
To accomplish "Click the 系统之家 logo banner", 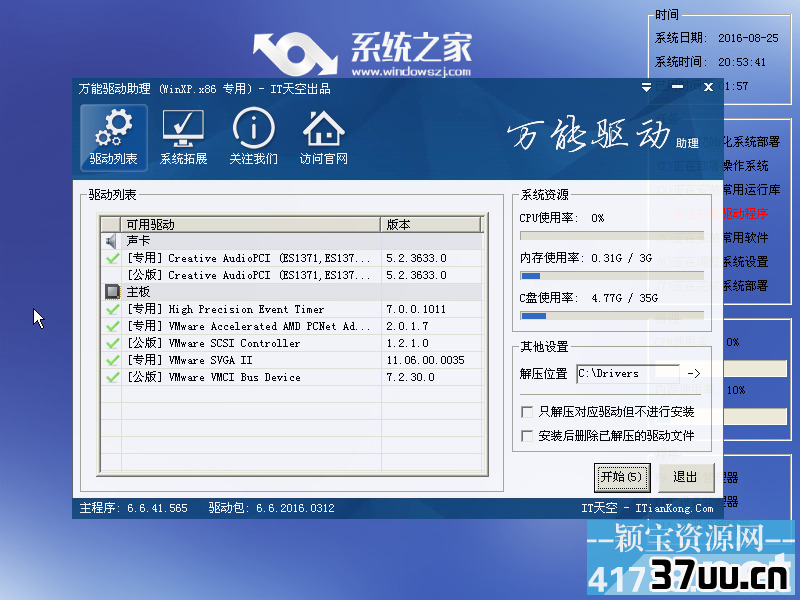I will click(x=363, y=54).
